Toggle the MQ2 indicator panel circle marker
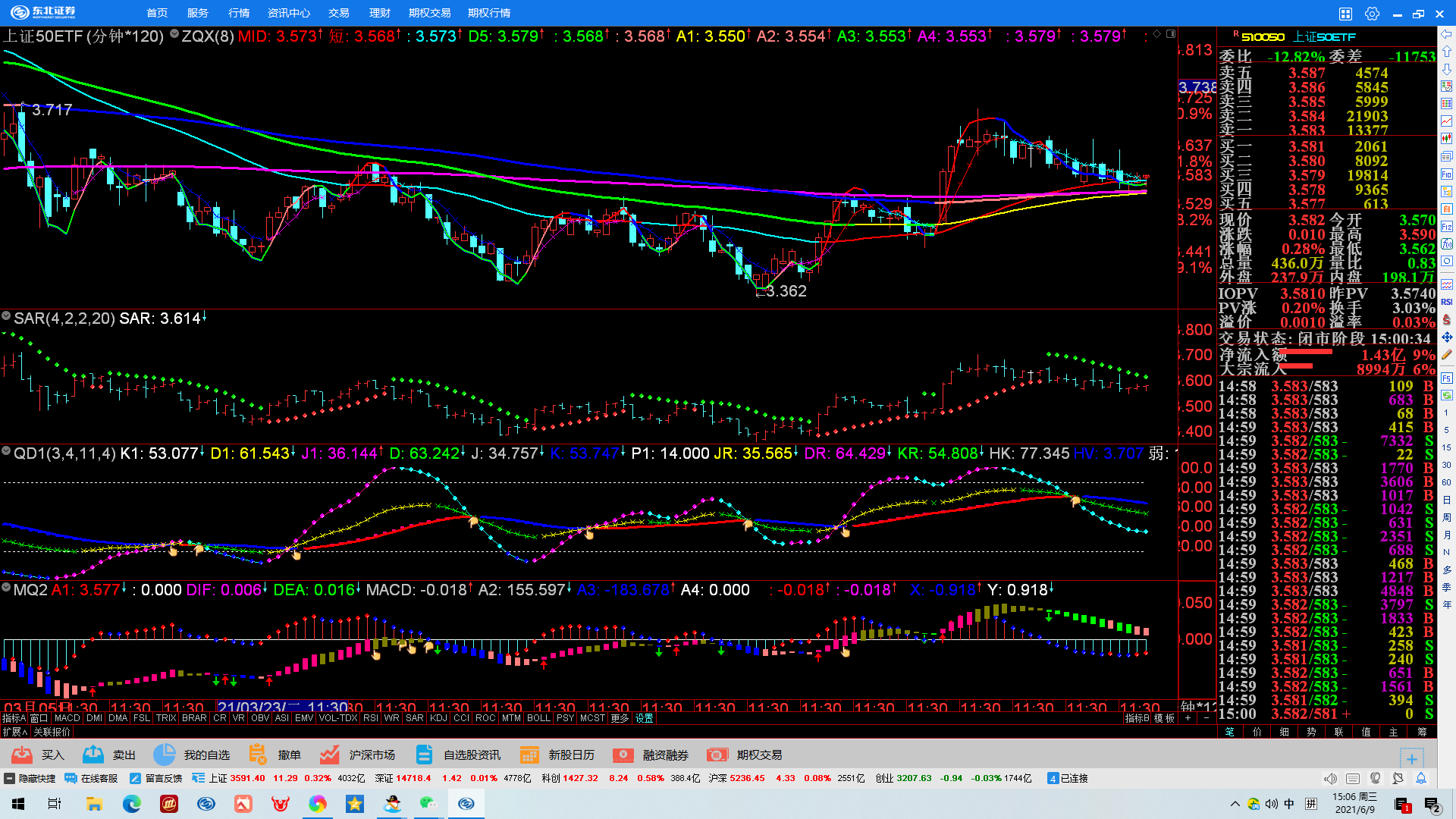Image resolution: width=1456 pixels, height=819 pixels. [6, 588]
